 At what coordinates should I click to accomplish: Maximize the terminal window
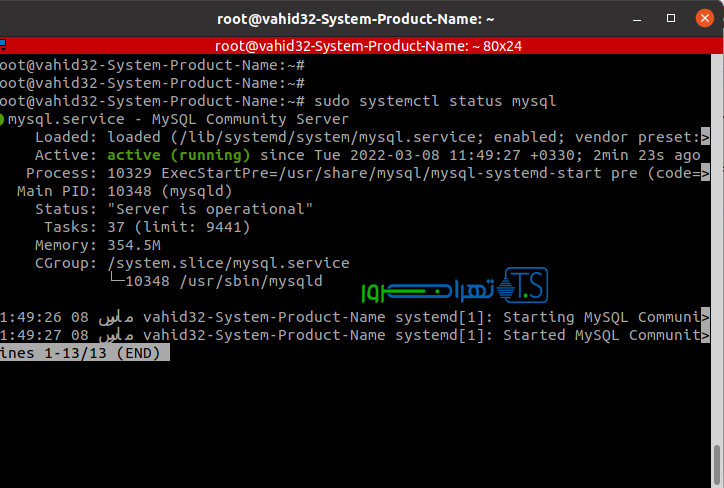[x=672, y=18]
